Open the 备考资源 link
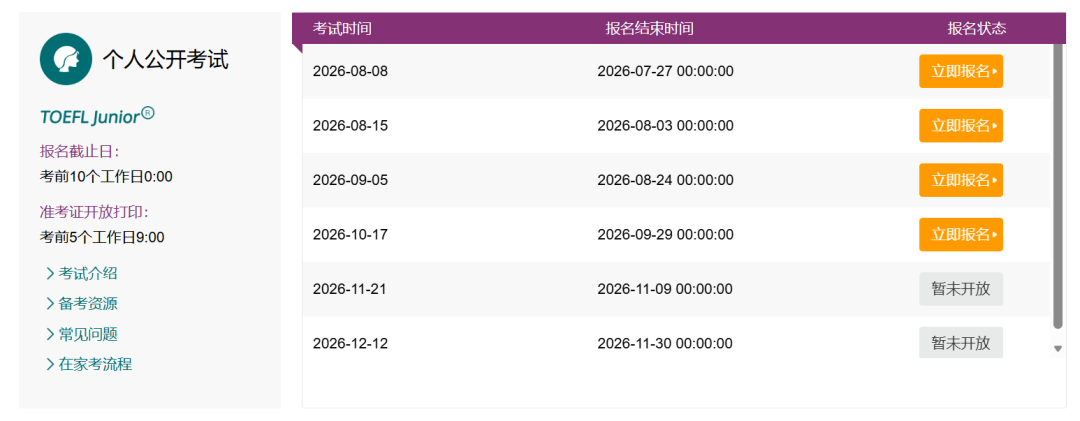 pyautogui.click(x=87, y=304)
